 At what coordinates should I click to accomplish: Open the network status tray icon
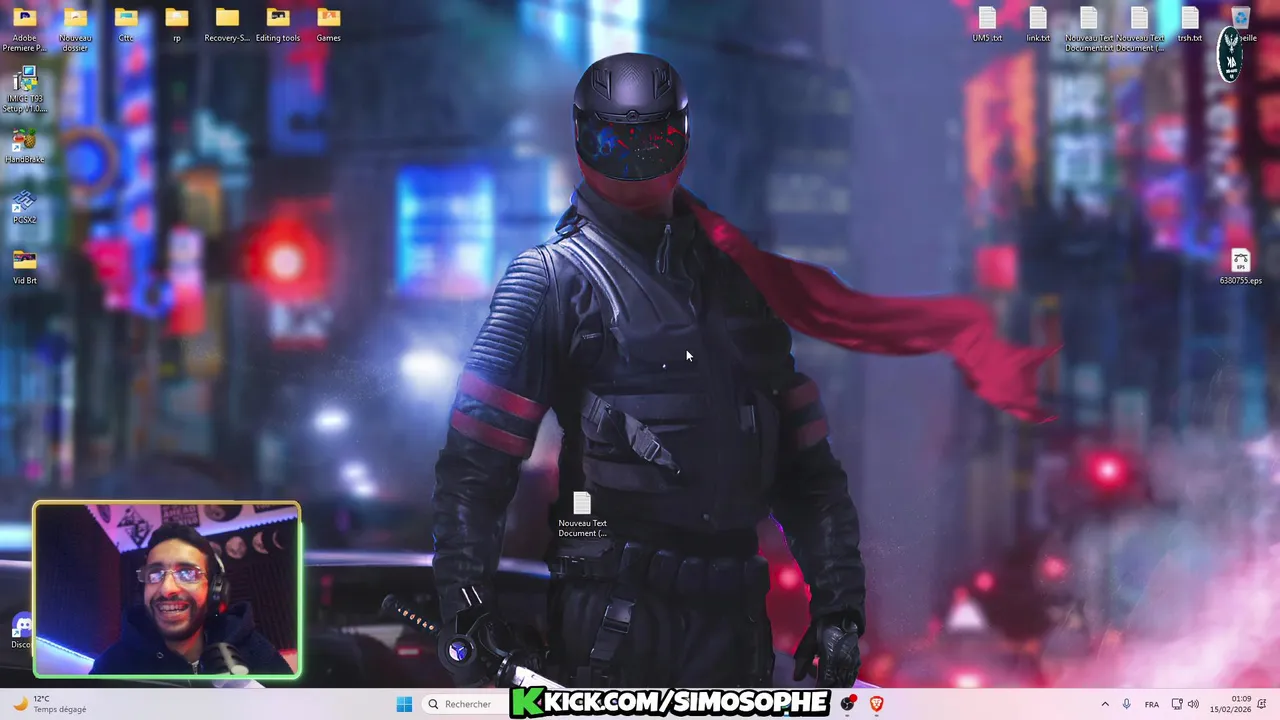point(1177,704)
